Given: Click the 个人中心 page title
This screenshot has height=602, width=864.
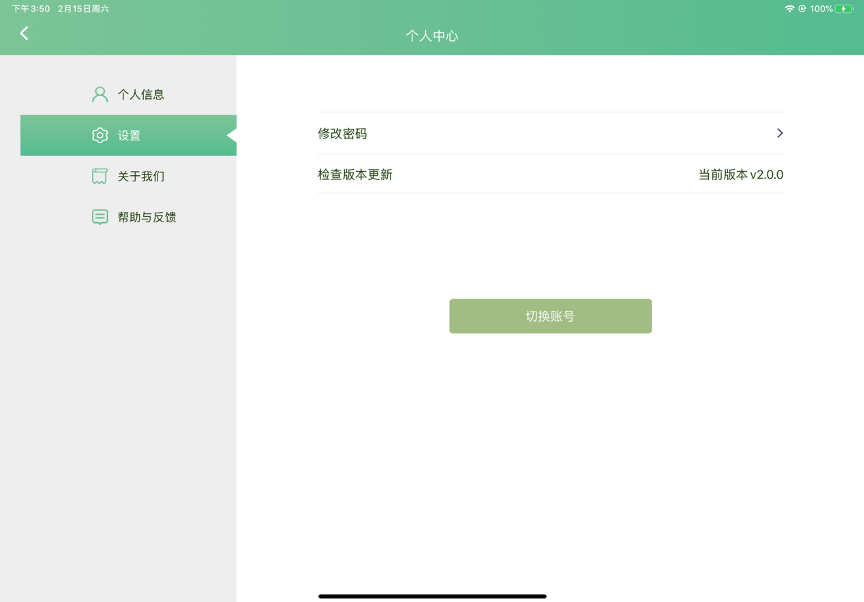Looking at the screenshot, I should [x=432, y=36].
